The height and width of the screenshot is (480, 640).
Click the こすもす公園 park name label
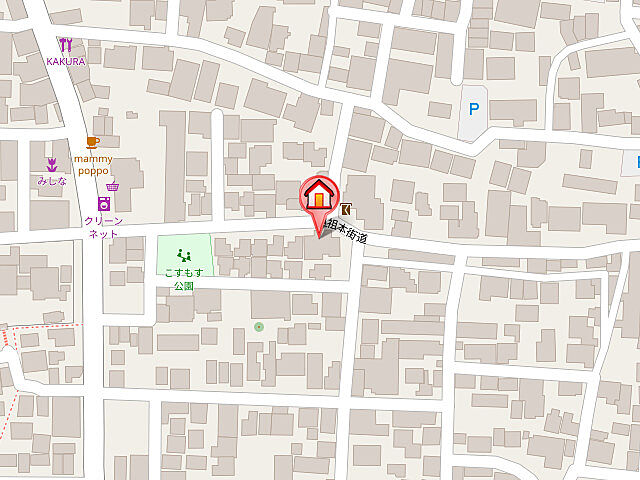tap(184, 280)
